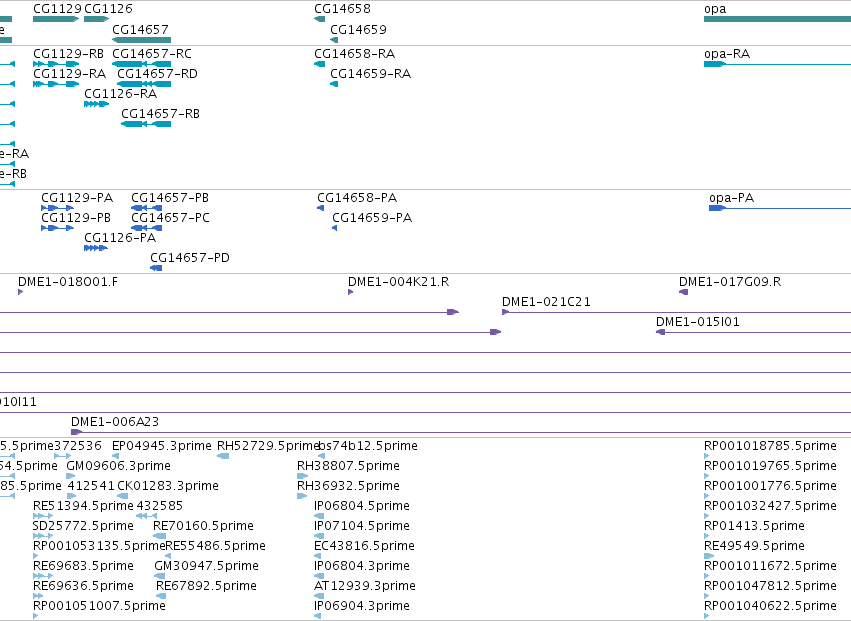Select EST RH38807.5prime
This screenshot has width=851, height=621.
(348, 466)
